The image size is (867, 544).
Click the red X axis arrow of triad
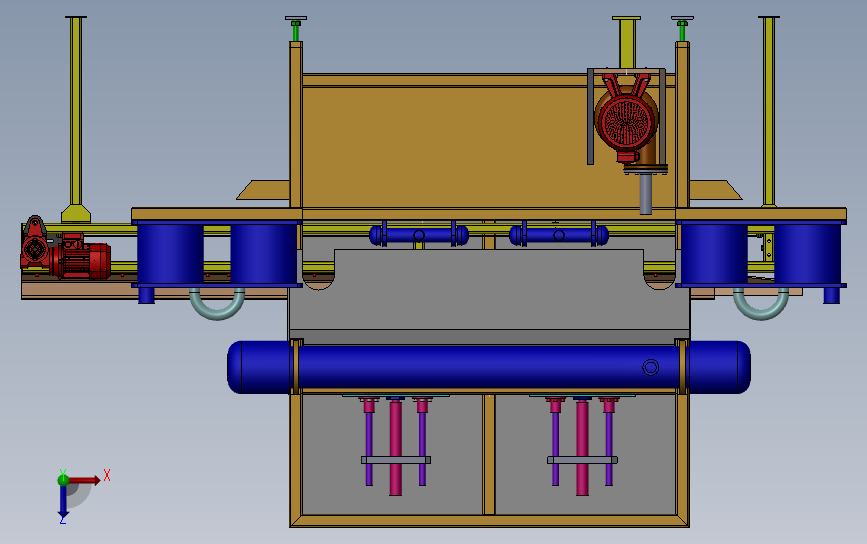point(84,480)
